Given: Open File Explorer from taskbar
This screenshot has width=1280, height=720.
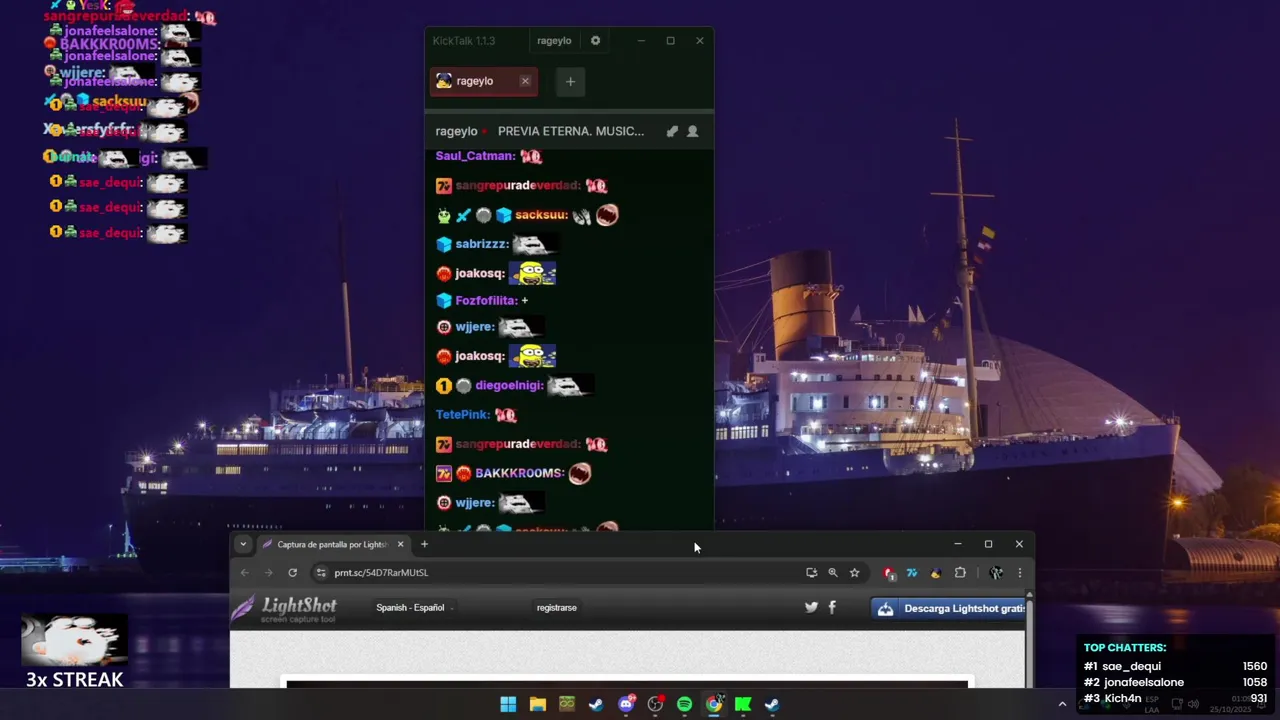Looking at the screenshot, I should coord(538,705).
